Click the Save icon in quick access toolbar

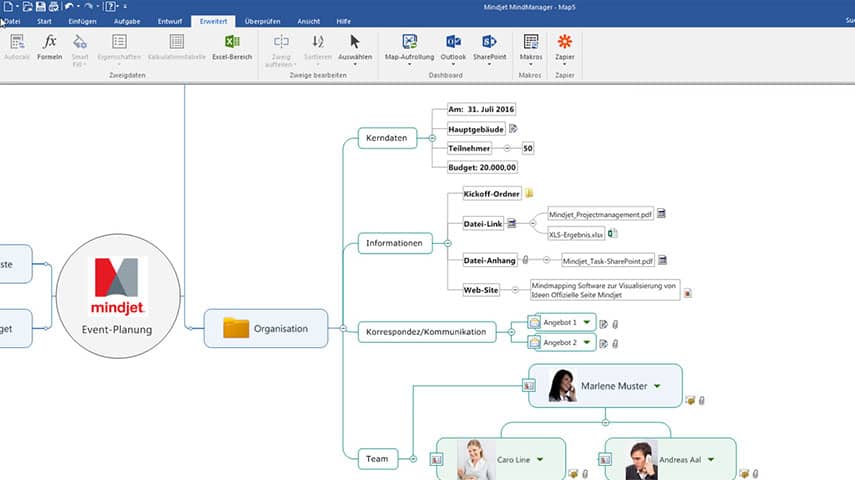(40, 7)
